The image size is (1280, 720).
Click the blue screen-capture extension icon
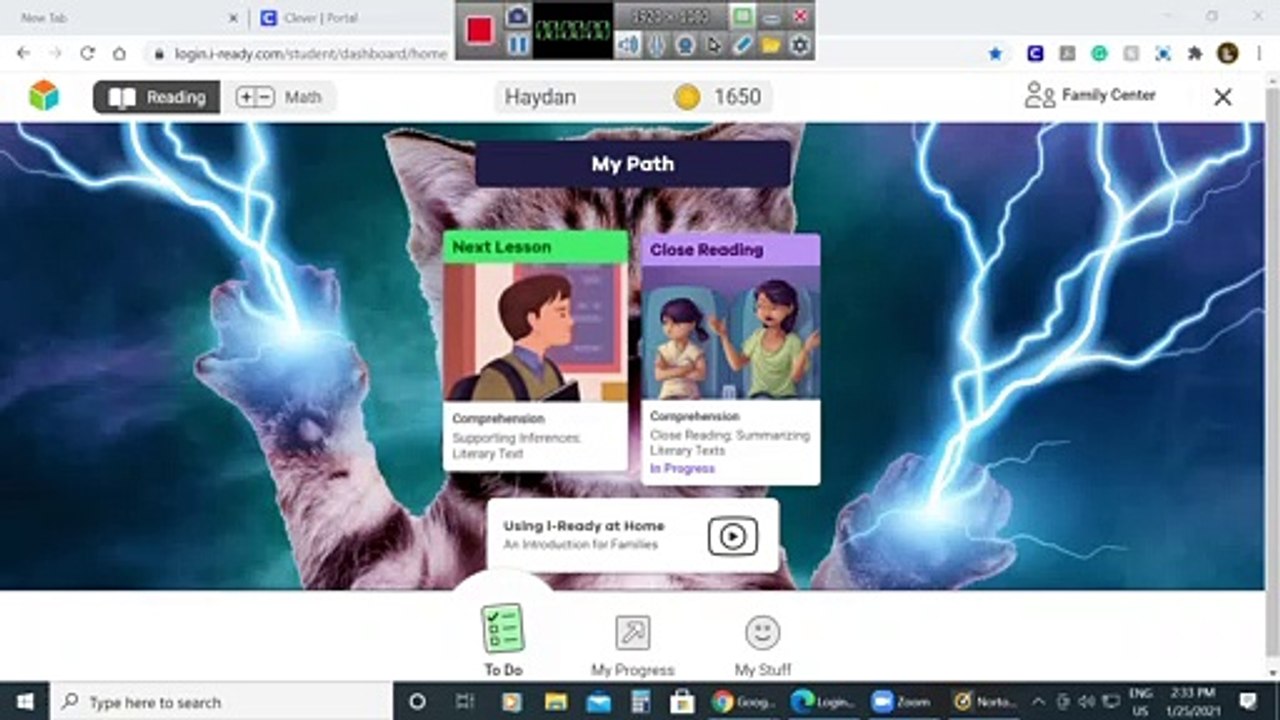(x=1163, y=54)
